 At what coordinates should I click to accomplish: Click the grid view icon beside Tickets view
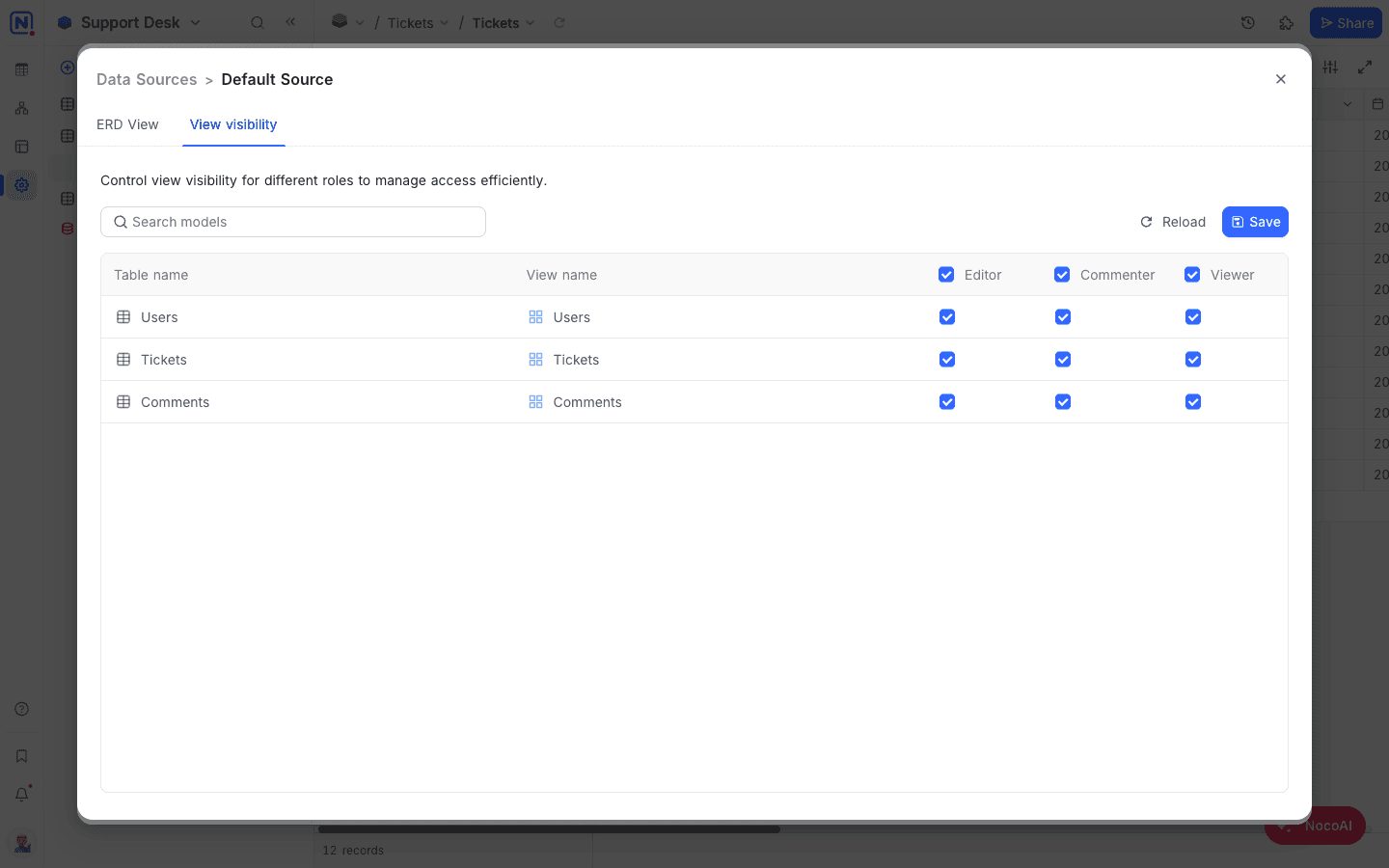(536, 360)
